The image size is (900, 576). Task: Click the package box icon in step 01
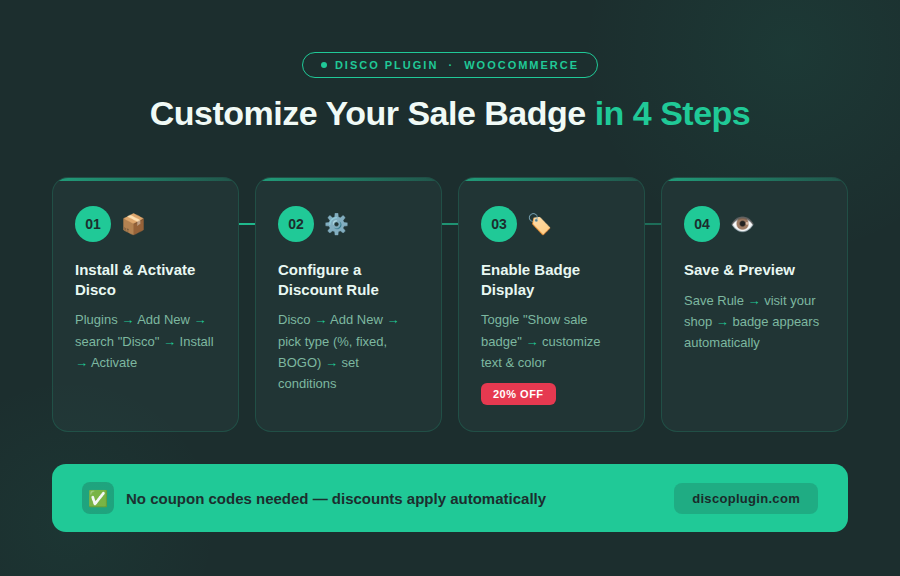133,224
